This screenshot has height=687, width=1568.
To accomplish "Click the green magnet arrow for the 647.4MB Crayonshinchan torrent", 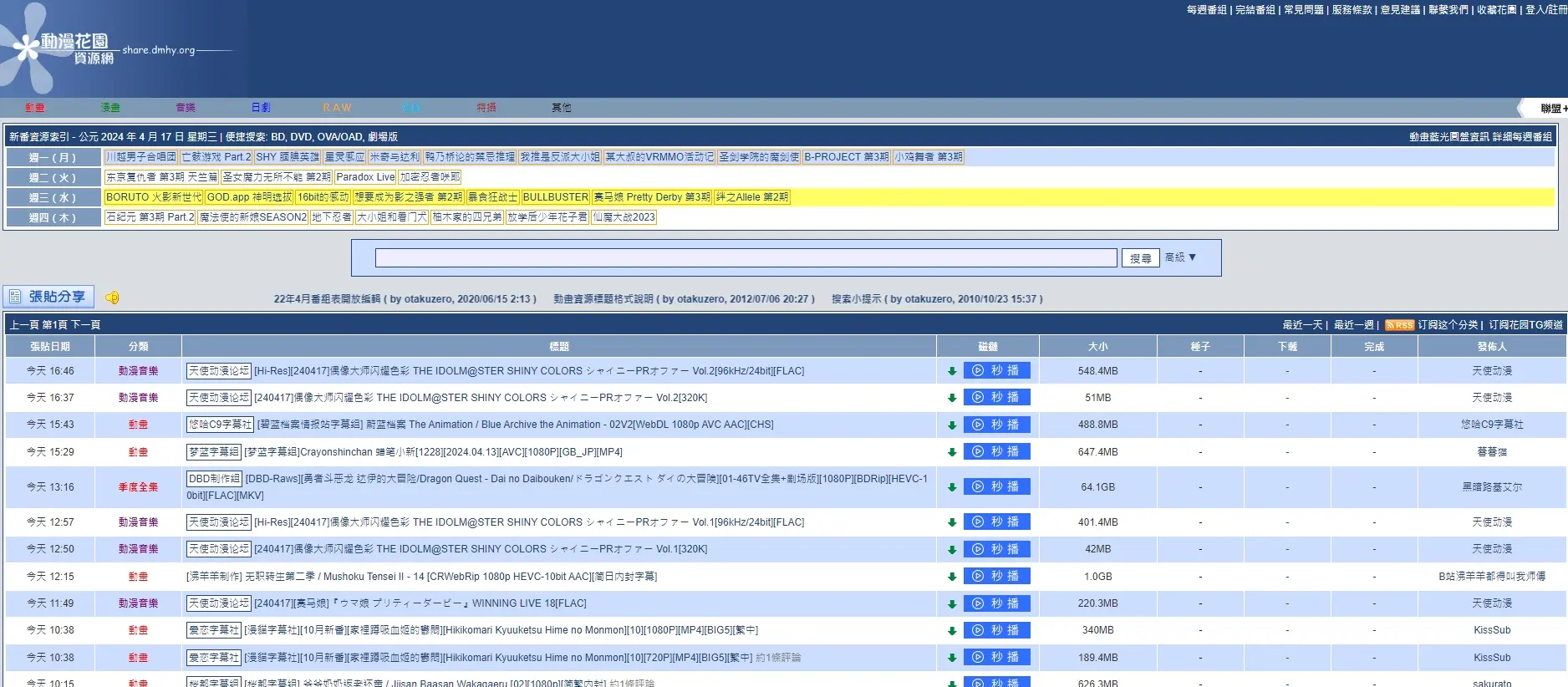I will tap(951, 452).
